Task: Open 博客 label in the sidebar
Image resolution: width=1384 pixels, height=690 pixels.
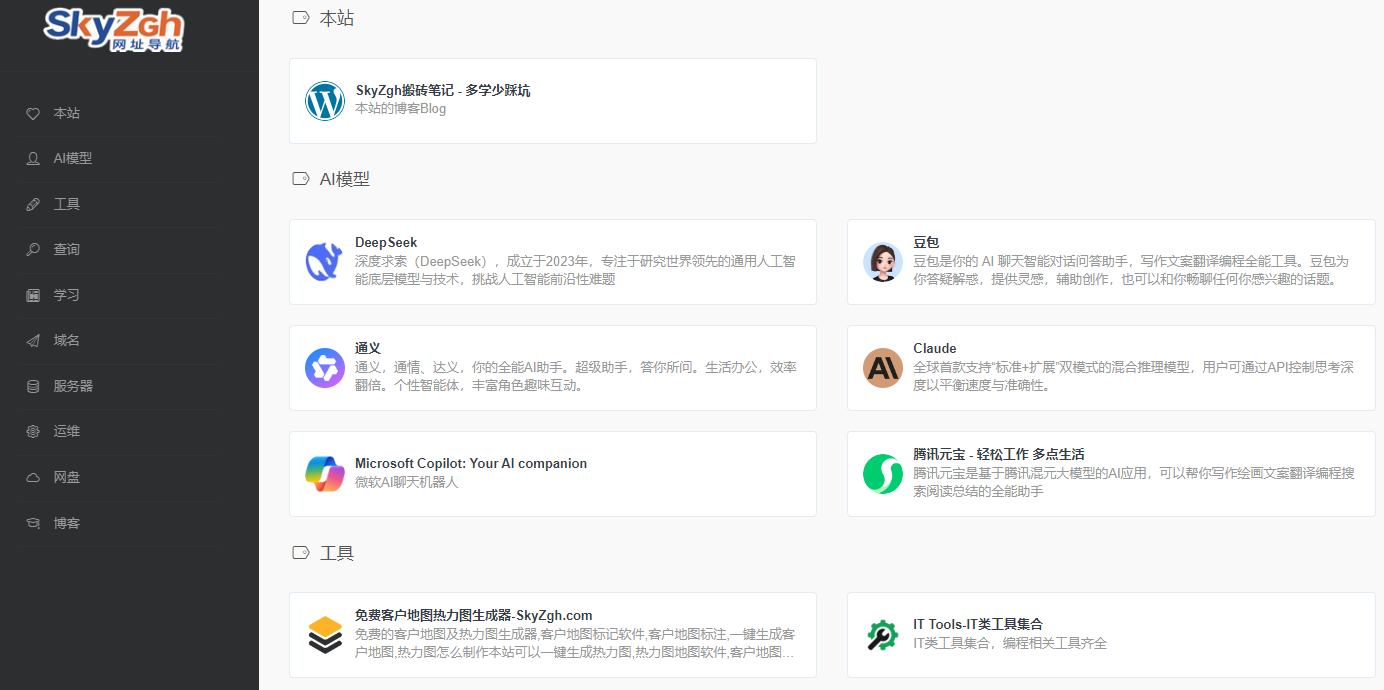Action: (x=67, y=522)
